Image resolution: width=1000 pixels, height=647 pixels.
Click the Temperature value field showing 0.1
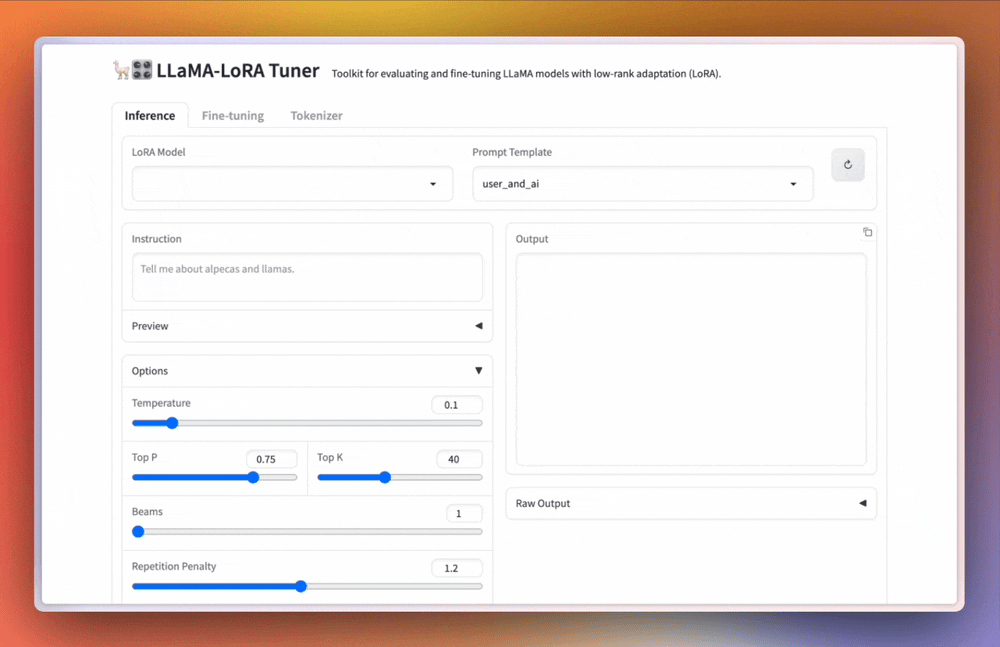457,405
